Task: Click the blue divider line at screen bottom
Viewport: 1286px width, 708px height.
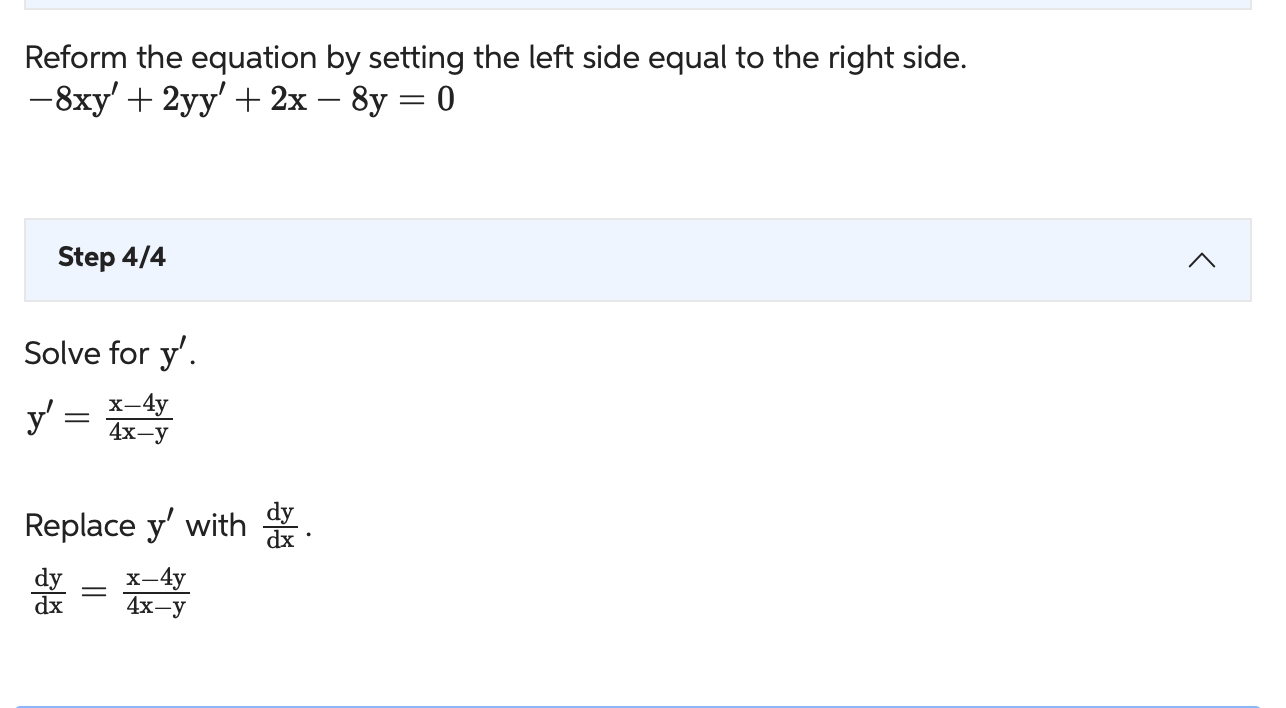Action: coord(638,706)
